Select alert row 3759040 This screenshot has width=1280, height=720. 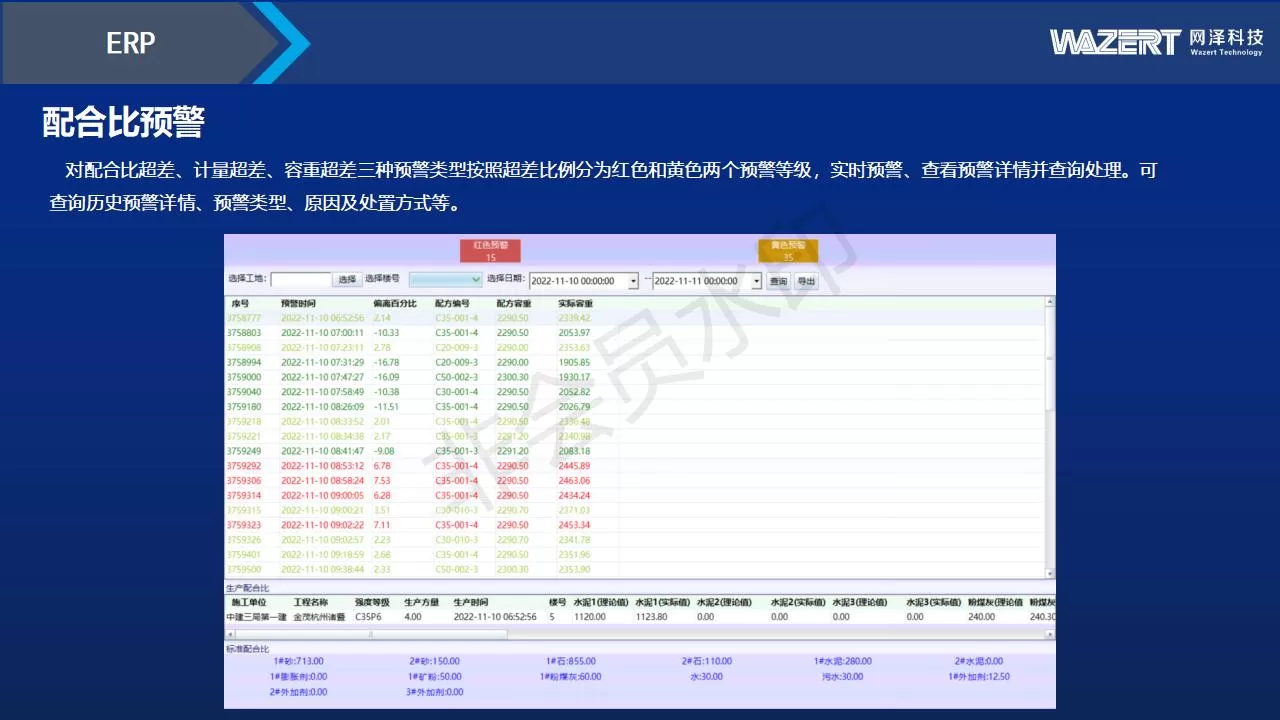(634, 392)
